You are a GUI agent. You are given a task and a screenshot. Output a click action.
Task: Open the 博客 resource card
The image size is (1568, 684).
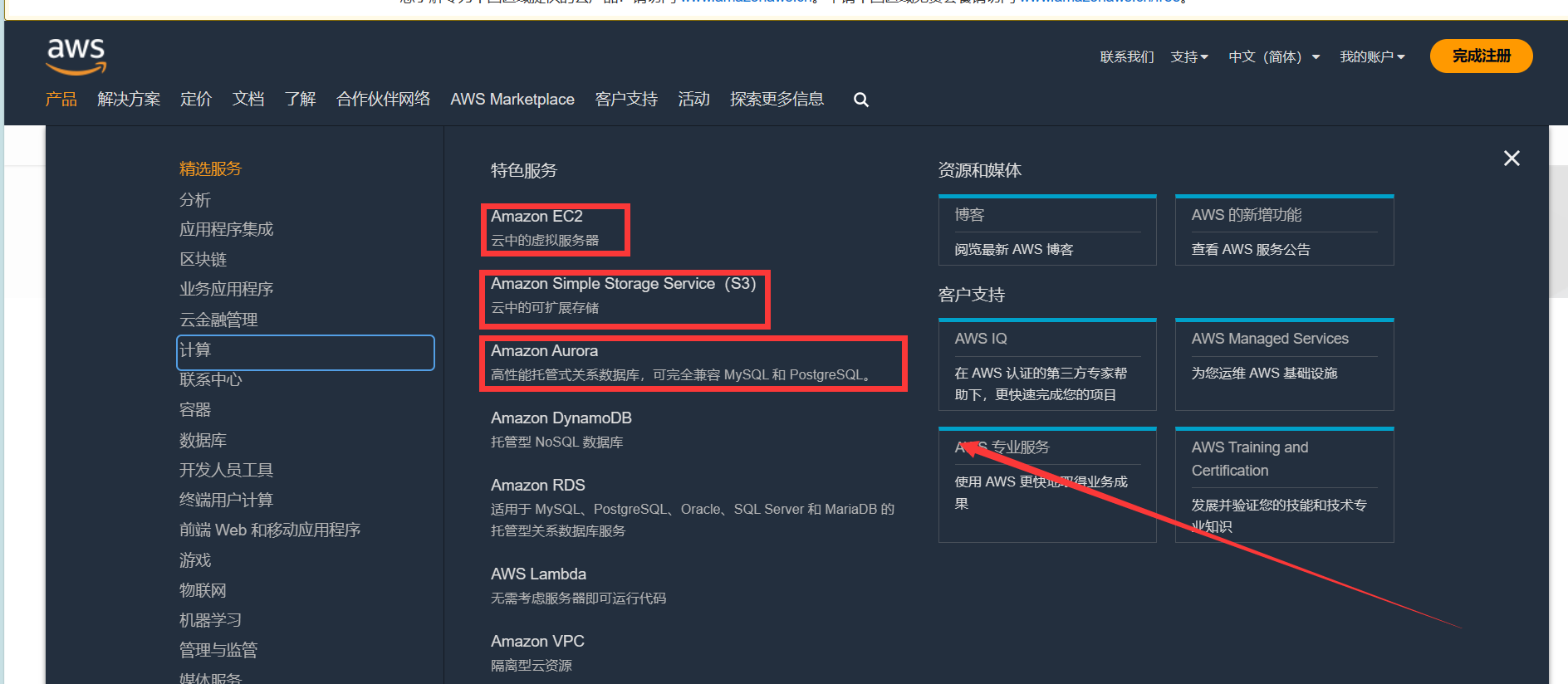coord(1047,230)
